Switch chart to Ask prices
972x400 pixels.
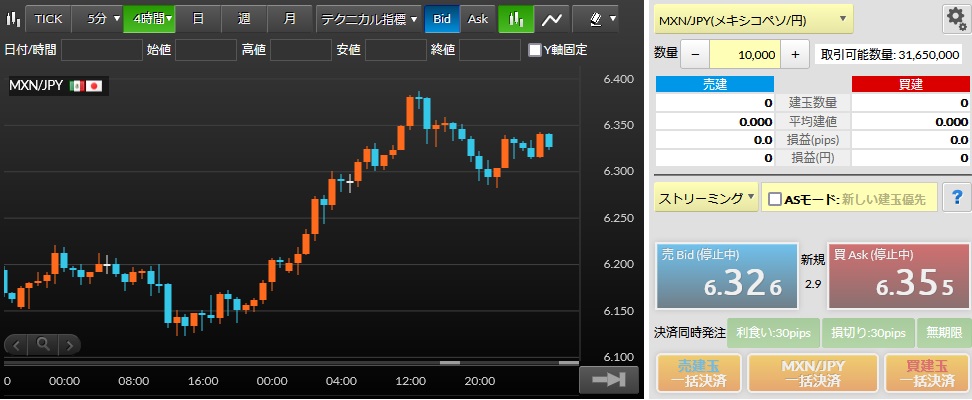coord(478,19)
